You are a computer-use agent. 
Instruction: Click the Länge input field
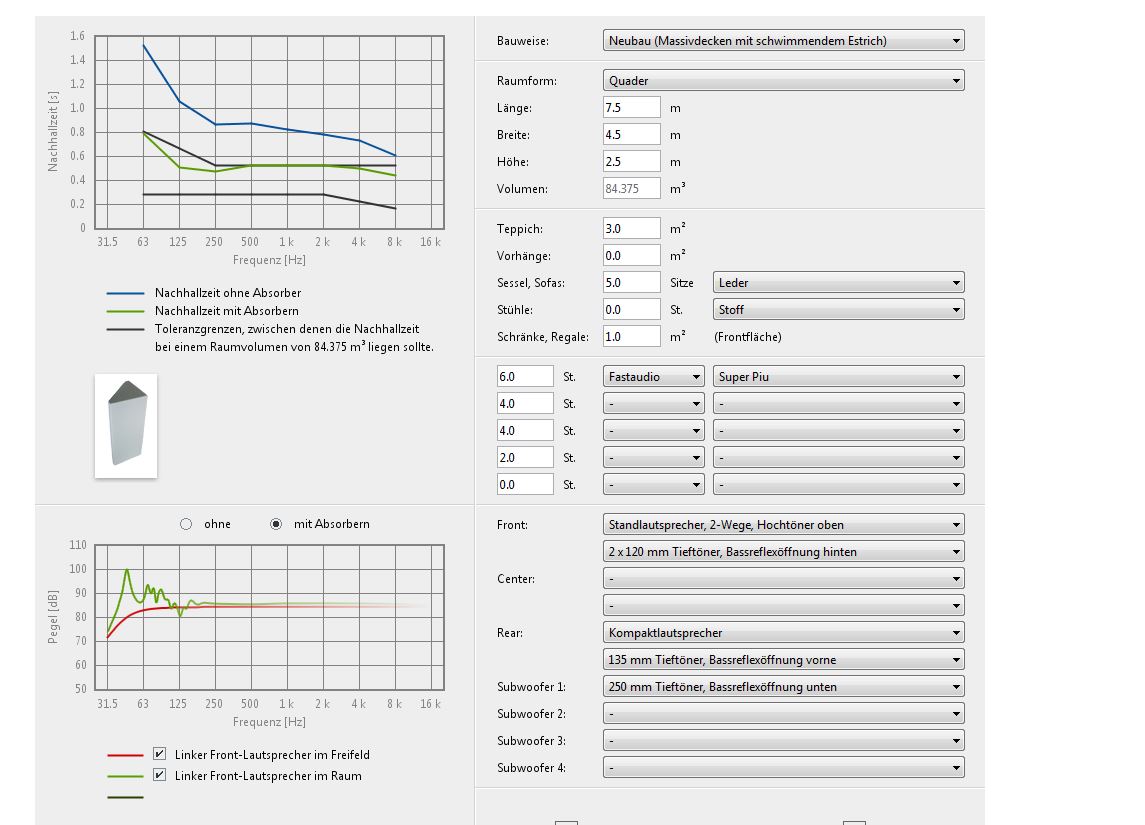pyautogui.click(x=631, y=108)
